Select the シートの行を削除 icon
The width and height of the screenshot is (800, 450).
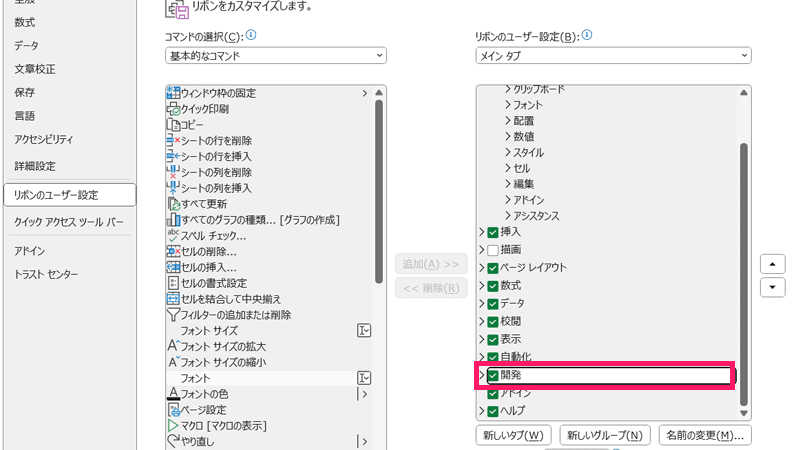pos(173,140)
